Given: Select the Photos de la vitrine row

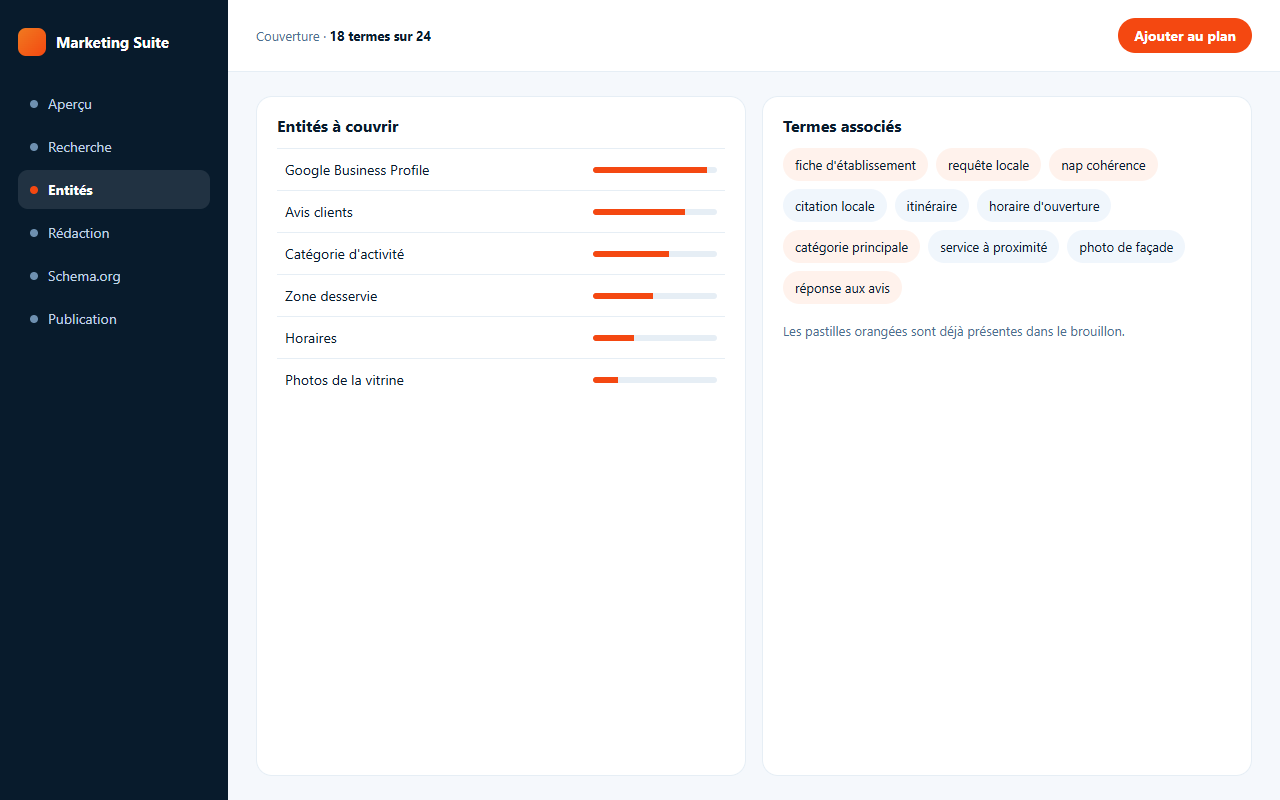Looking at the screenshot, I should 501,380.
